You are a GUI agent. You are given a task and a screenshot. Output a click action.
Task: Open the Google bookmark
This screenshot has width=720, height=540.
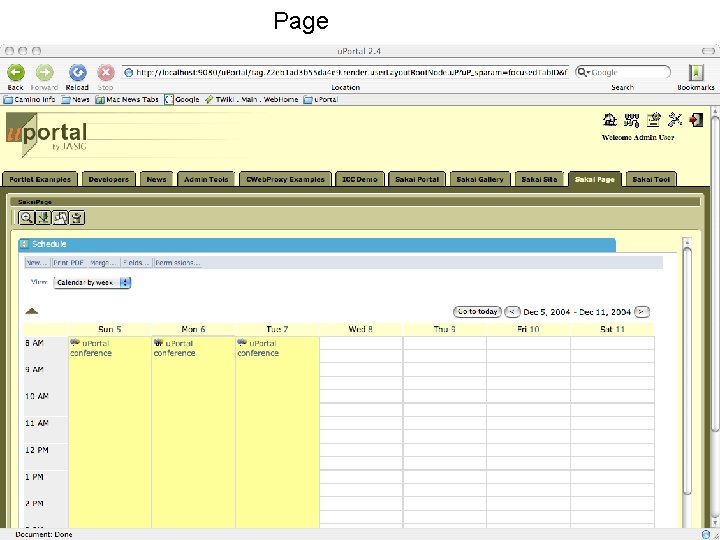pyautogui.click(x=182, y=99)
